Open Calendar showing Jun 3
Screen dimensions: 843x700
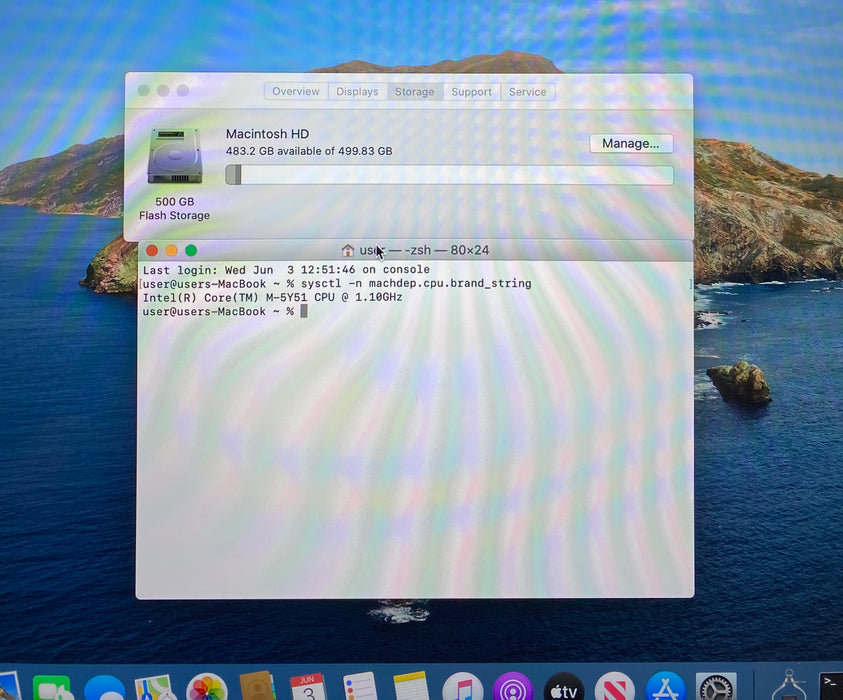pos(308,687)
